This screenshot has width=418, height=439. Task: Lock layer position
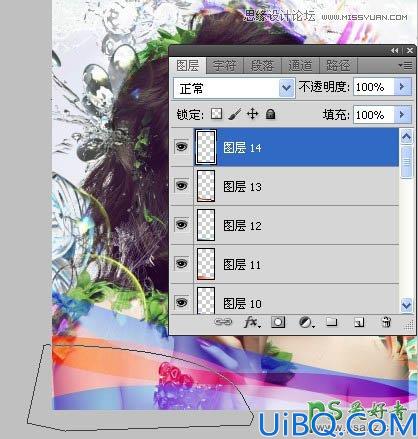coord(252,114)
